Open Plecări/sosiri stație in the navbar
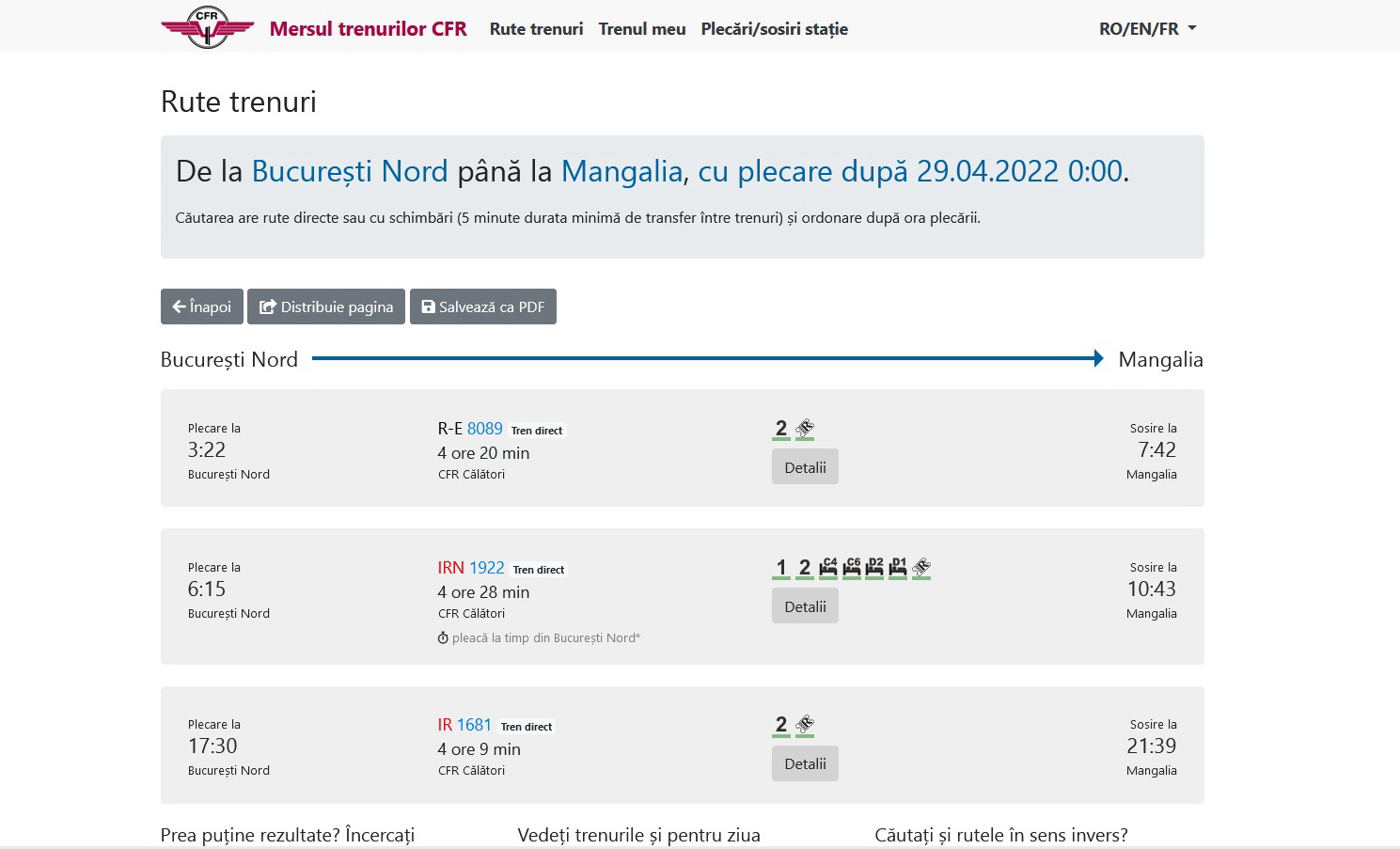The height and width of the screenshot is (849, 1400). point(774,29)
